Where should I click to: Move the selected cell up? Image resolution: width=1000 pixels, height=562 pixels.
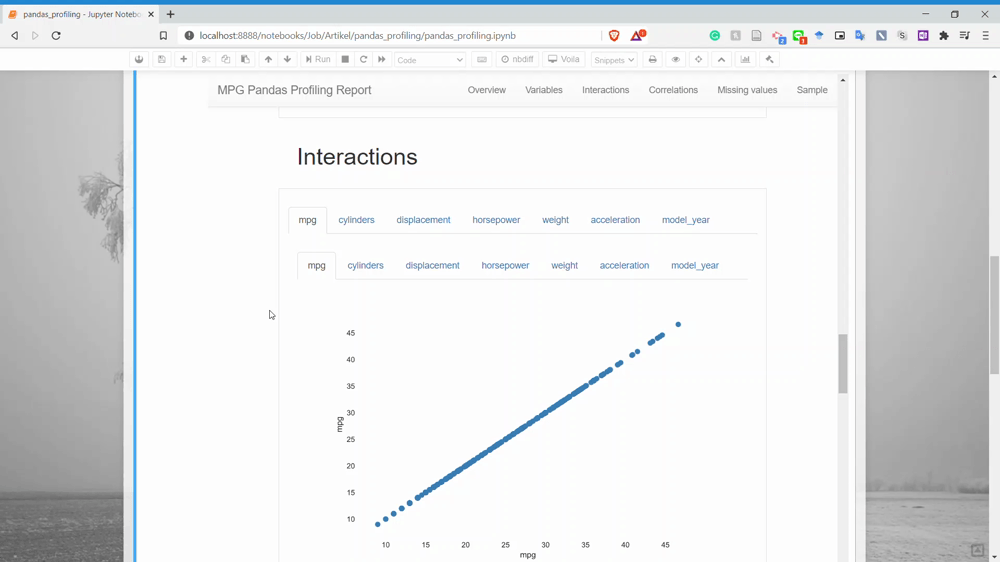coord(268,59)
